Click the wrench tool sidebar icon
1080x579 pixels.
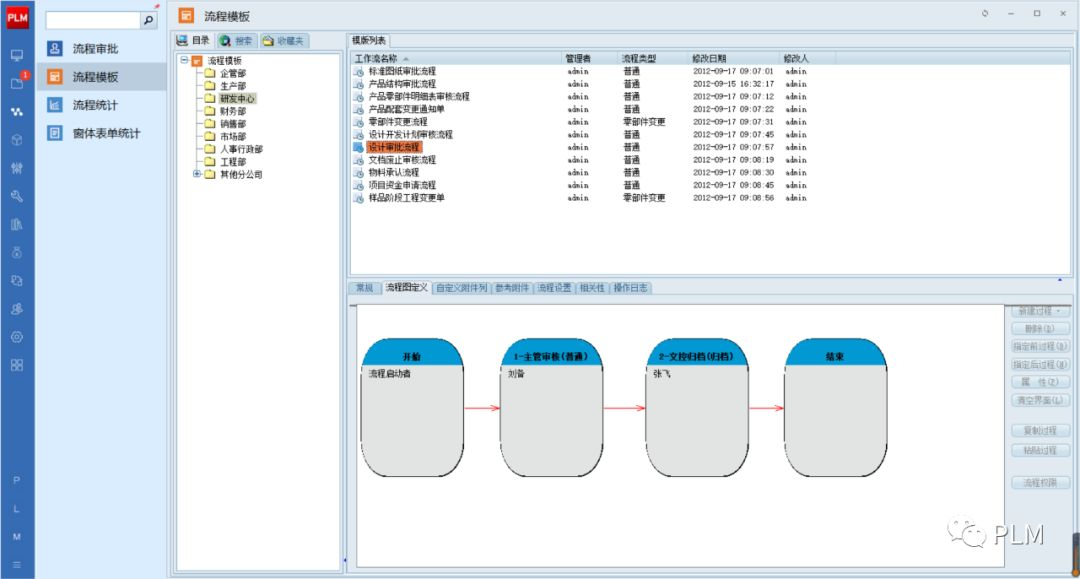click(x=17, y=196)
